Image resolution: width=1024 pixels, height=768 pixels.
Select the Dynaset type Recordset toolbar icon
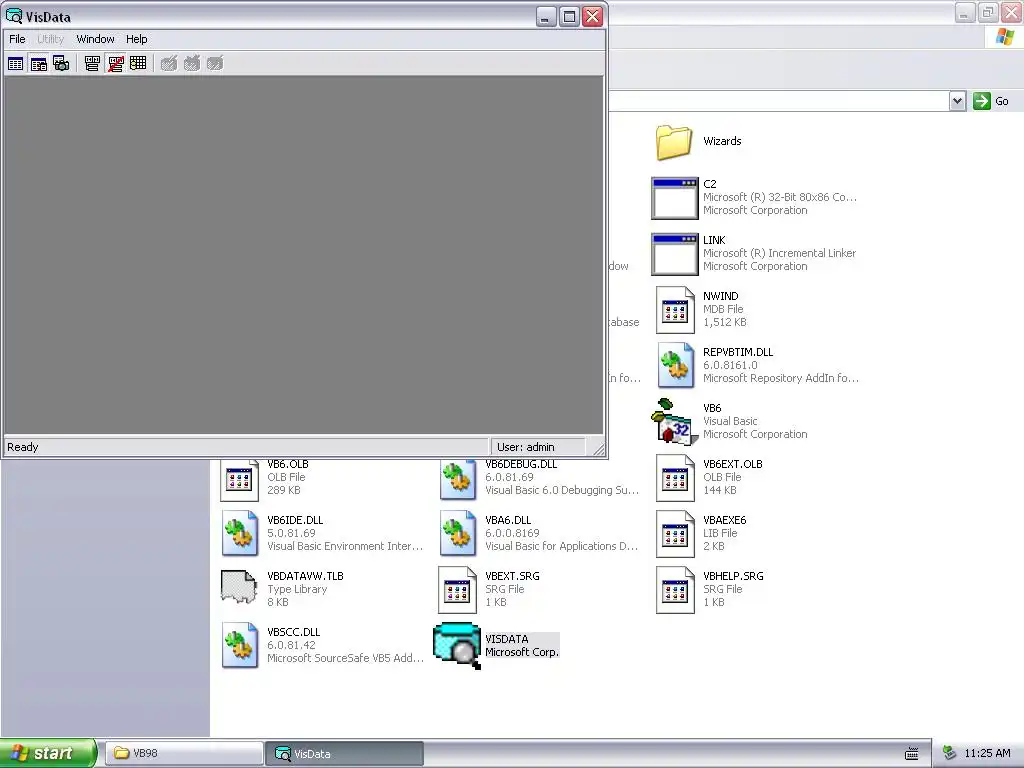39,63
